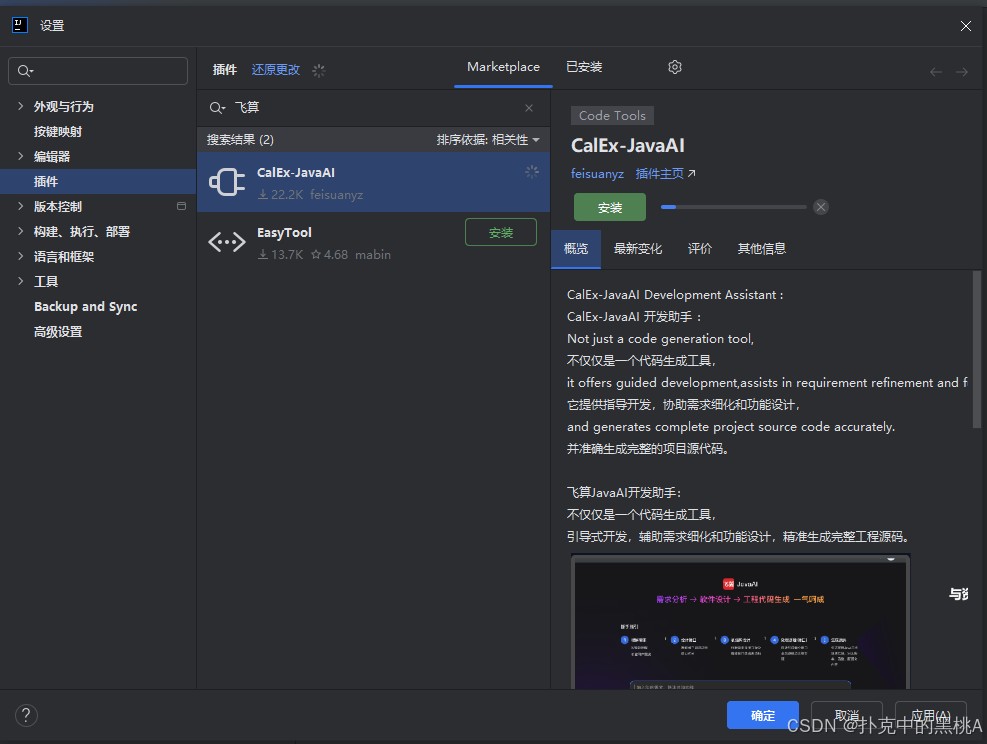
Task: Expand the 构建、执行、部署 node
Action: coord(21,231)
